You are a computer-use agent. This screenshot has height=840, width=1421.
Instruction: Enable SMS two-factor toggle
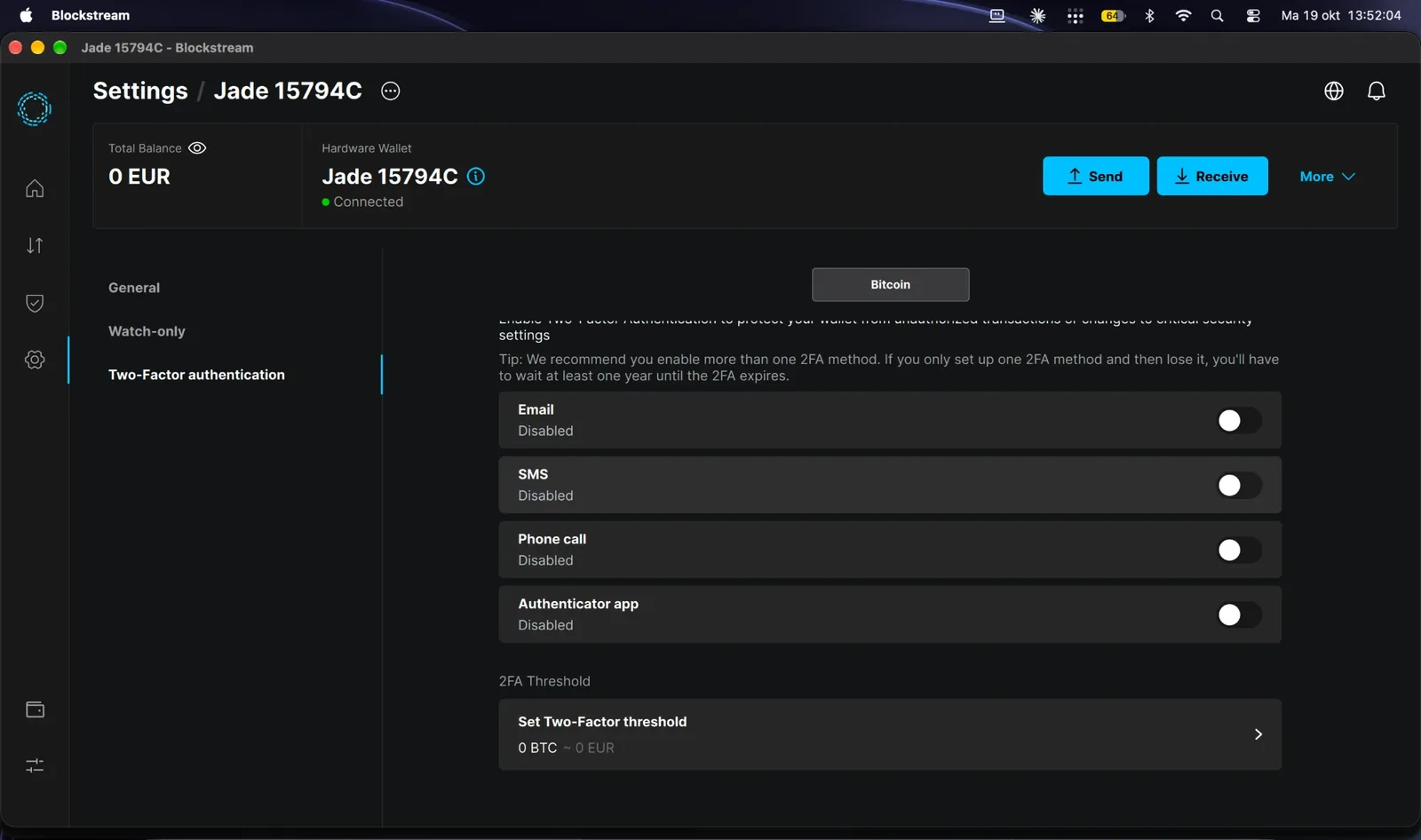(x=1239, y=485)
